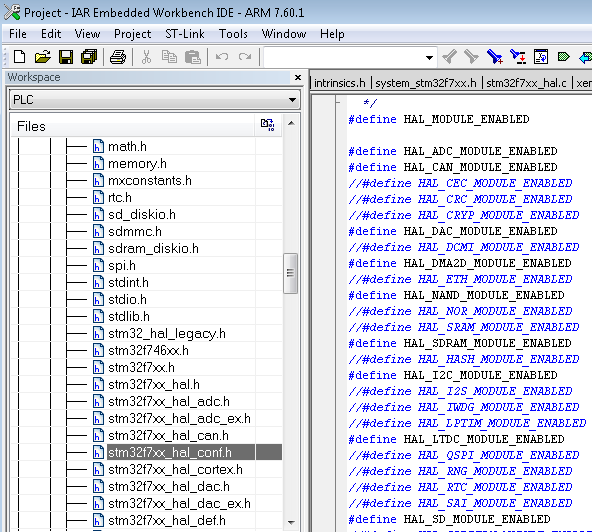Click the Toggle Bookmark flag icon

(563, 57)
